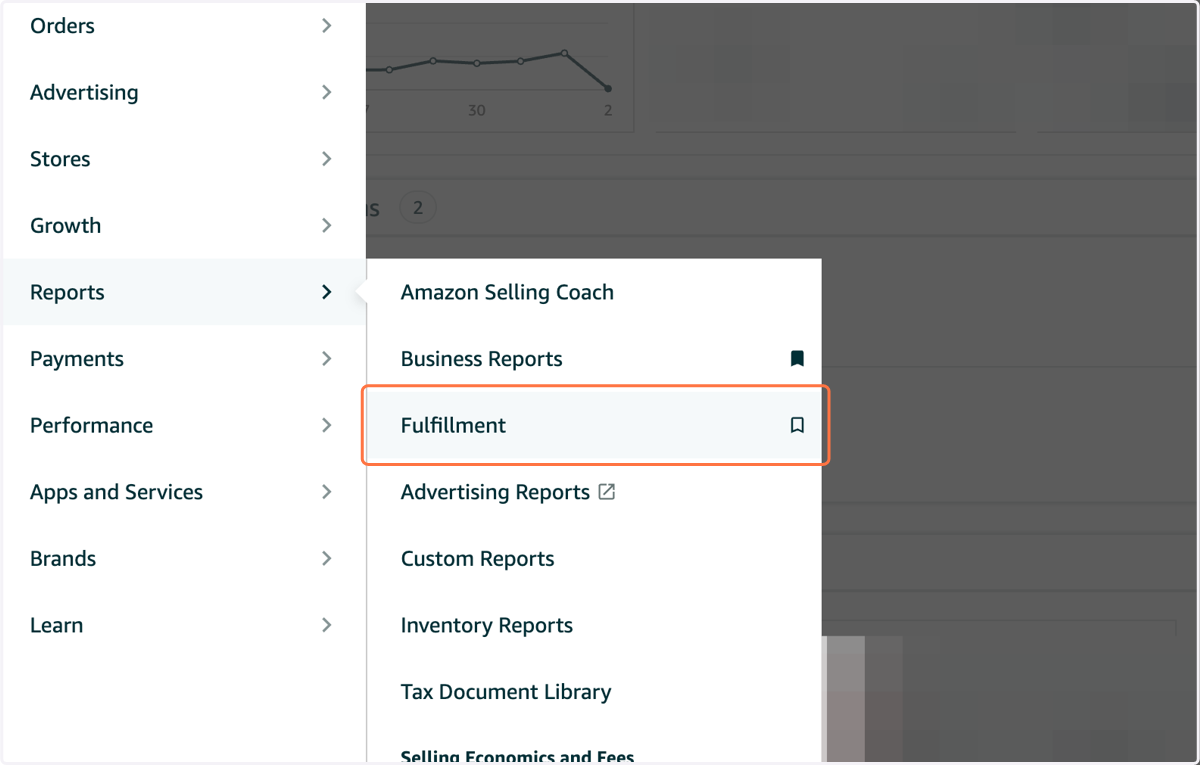
Task: Expand the Growth submenu chevron
Action: pyautogui.click(x=327, y=225)
